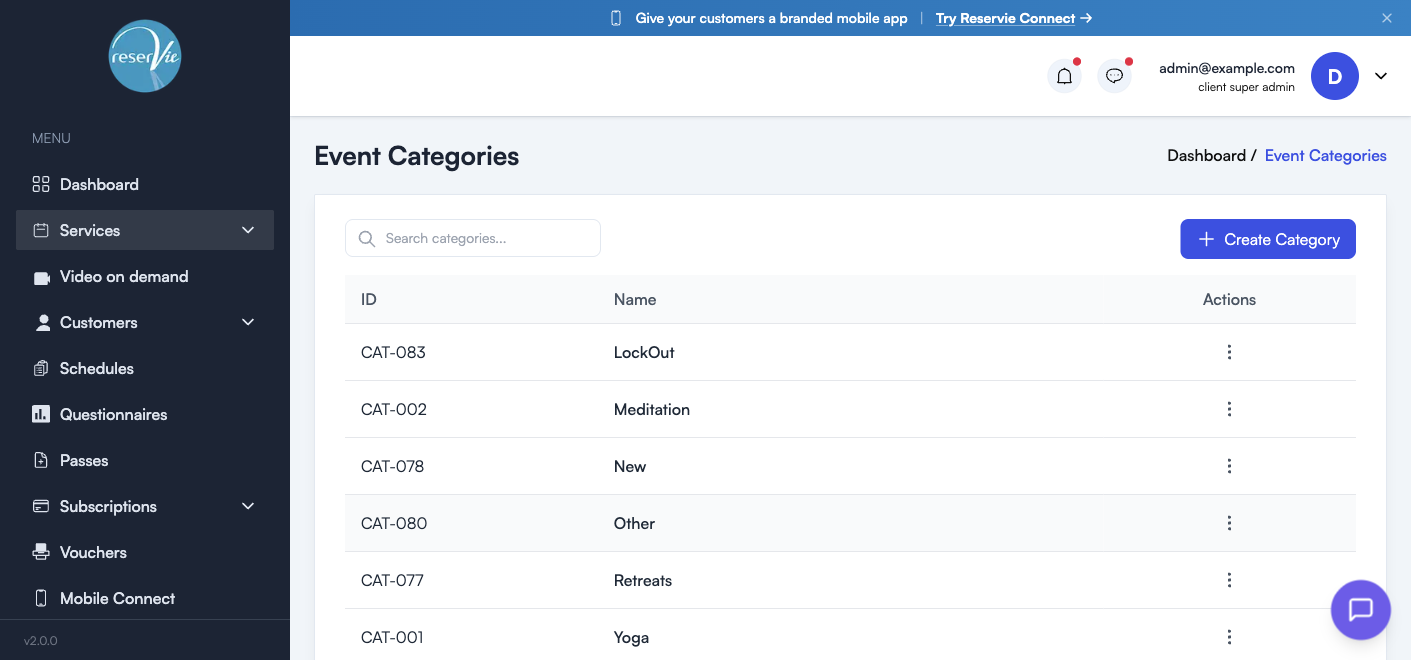The image size is (1411, 660).
Task: Select the Yoga category name
Action: 631,637
